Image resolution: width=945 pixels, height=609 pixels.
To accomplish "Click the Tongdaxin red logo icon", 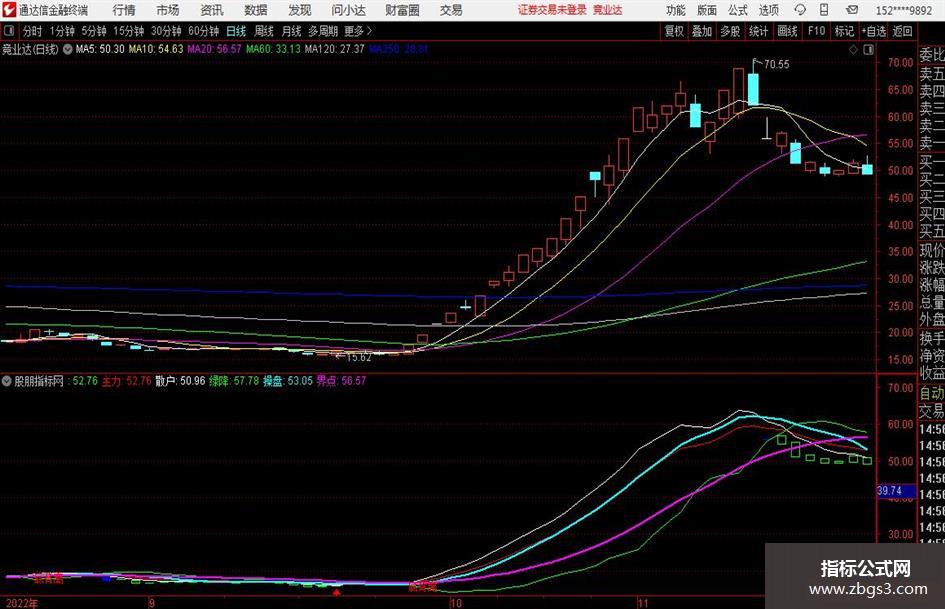I will click(8, 10).
